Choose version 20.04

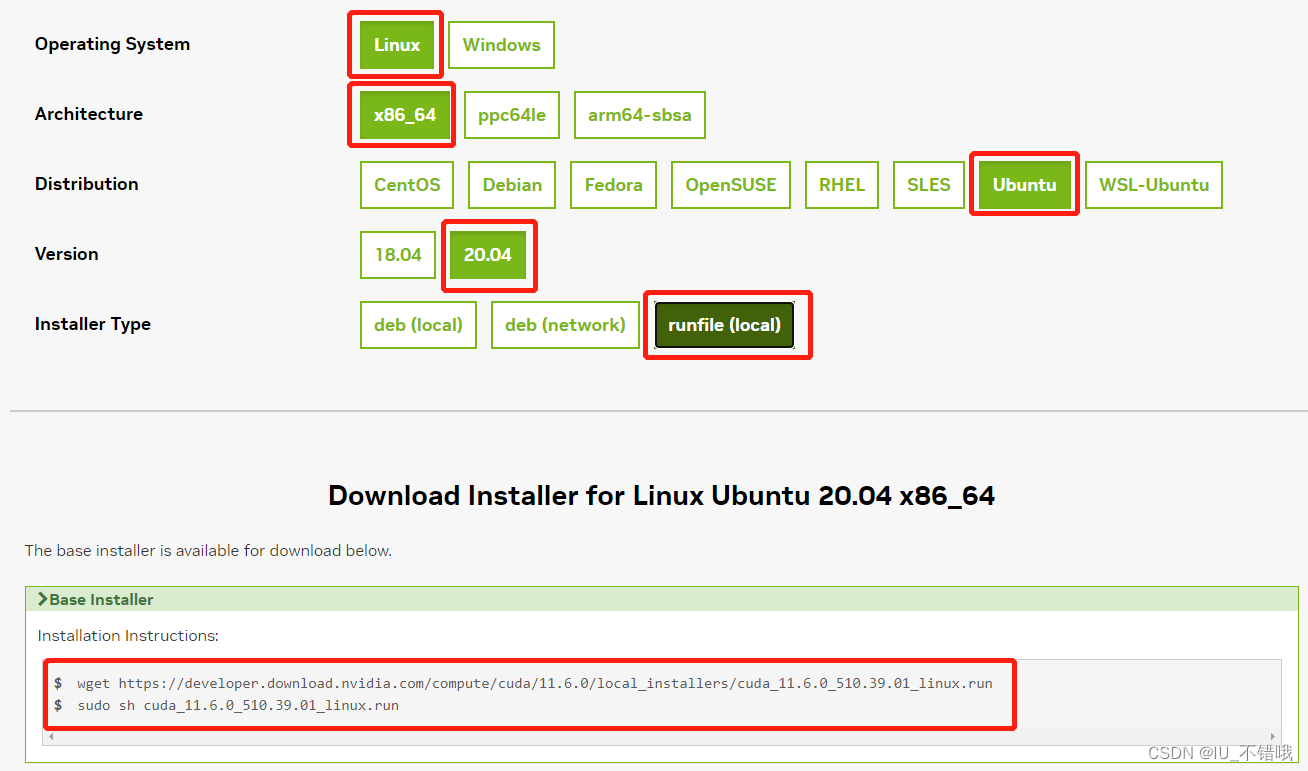point(488,255)
